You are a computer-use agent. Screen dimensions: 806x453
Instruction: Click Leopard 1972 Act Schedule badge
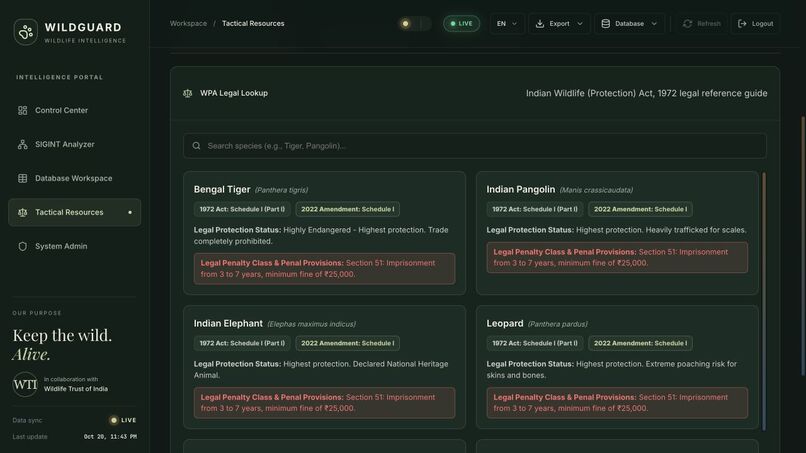[x=535, y=343]
